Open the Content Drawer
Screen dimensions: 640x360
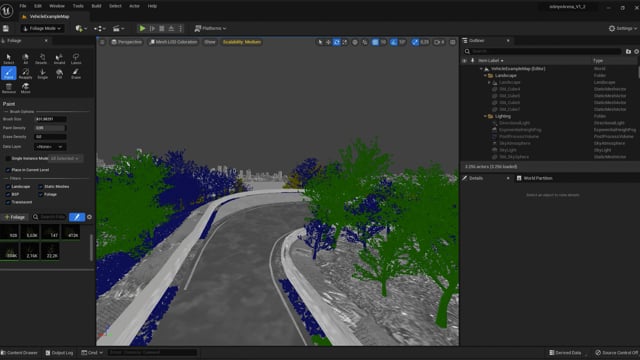coord(19,353)
